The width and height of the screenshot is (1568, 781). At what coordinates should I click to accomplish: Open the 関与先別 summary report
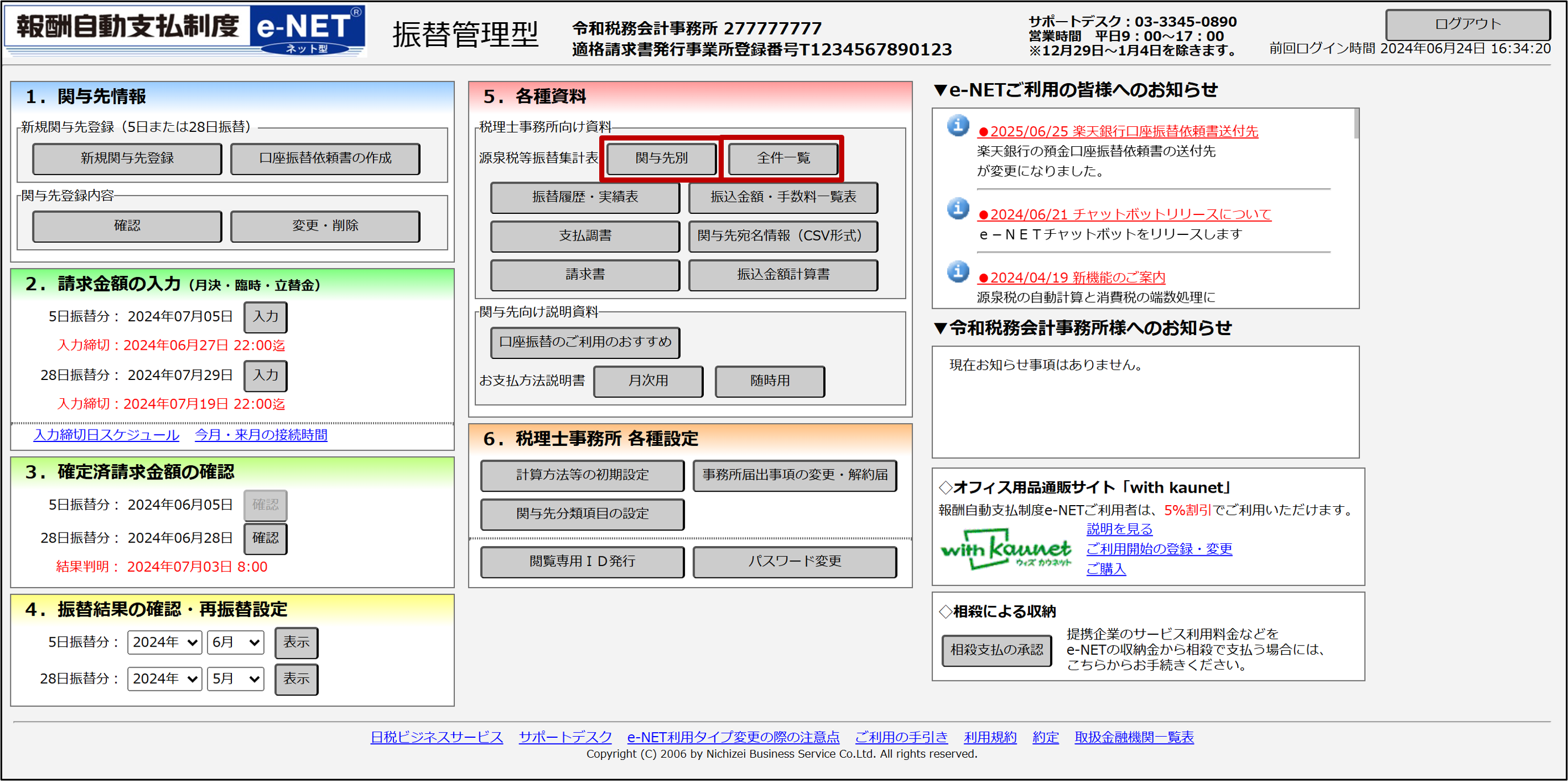tap(661, 158)
